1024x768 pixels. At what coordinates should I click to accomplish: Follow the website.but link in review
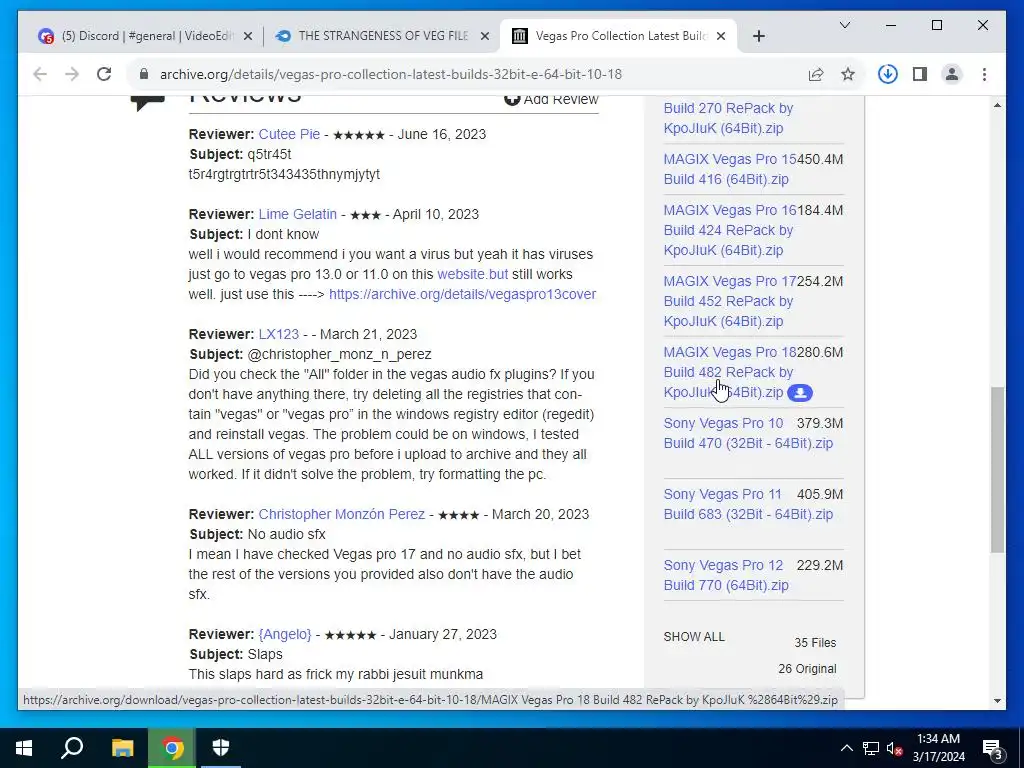click(x=472, y=274)
